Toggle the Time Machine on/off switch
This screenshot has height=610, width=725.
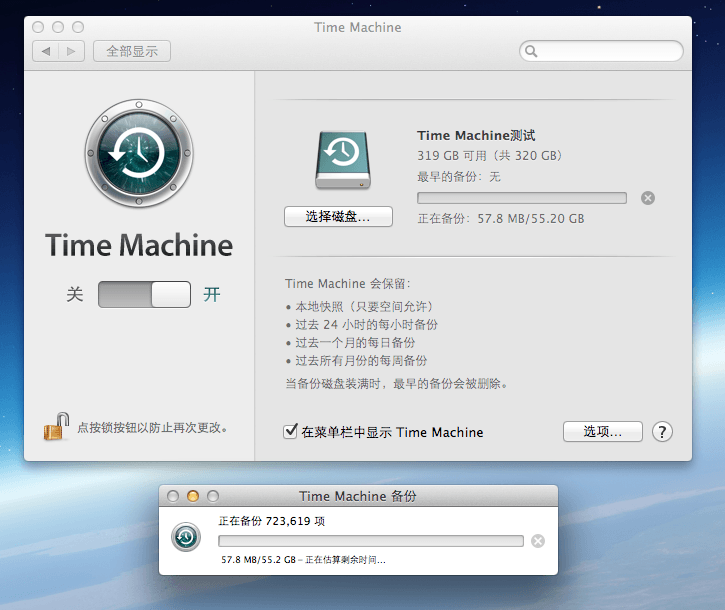click(x=144, y=294)
